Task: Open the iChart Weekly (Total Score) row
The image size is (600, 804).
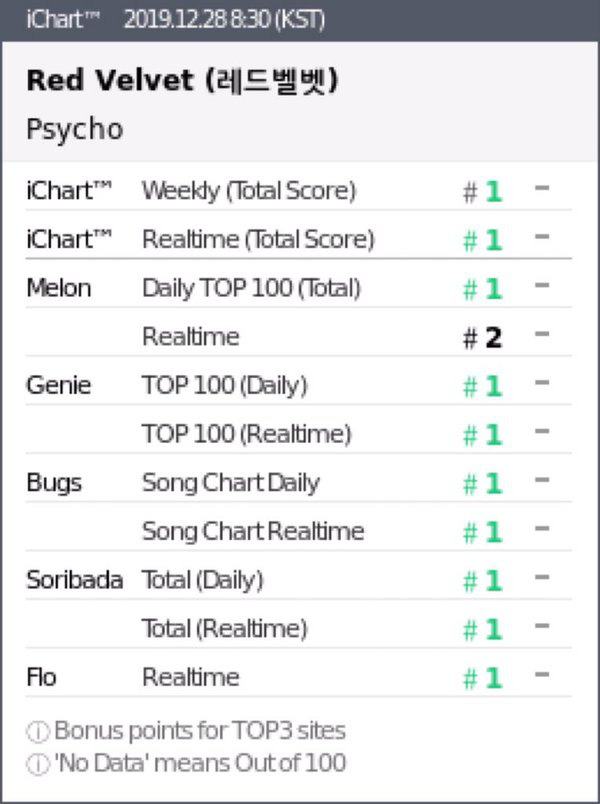Action: click(x=298, y=191)
